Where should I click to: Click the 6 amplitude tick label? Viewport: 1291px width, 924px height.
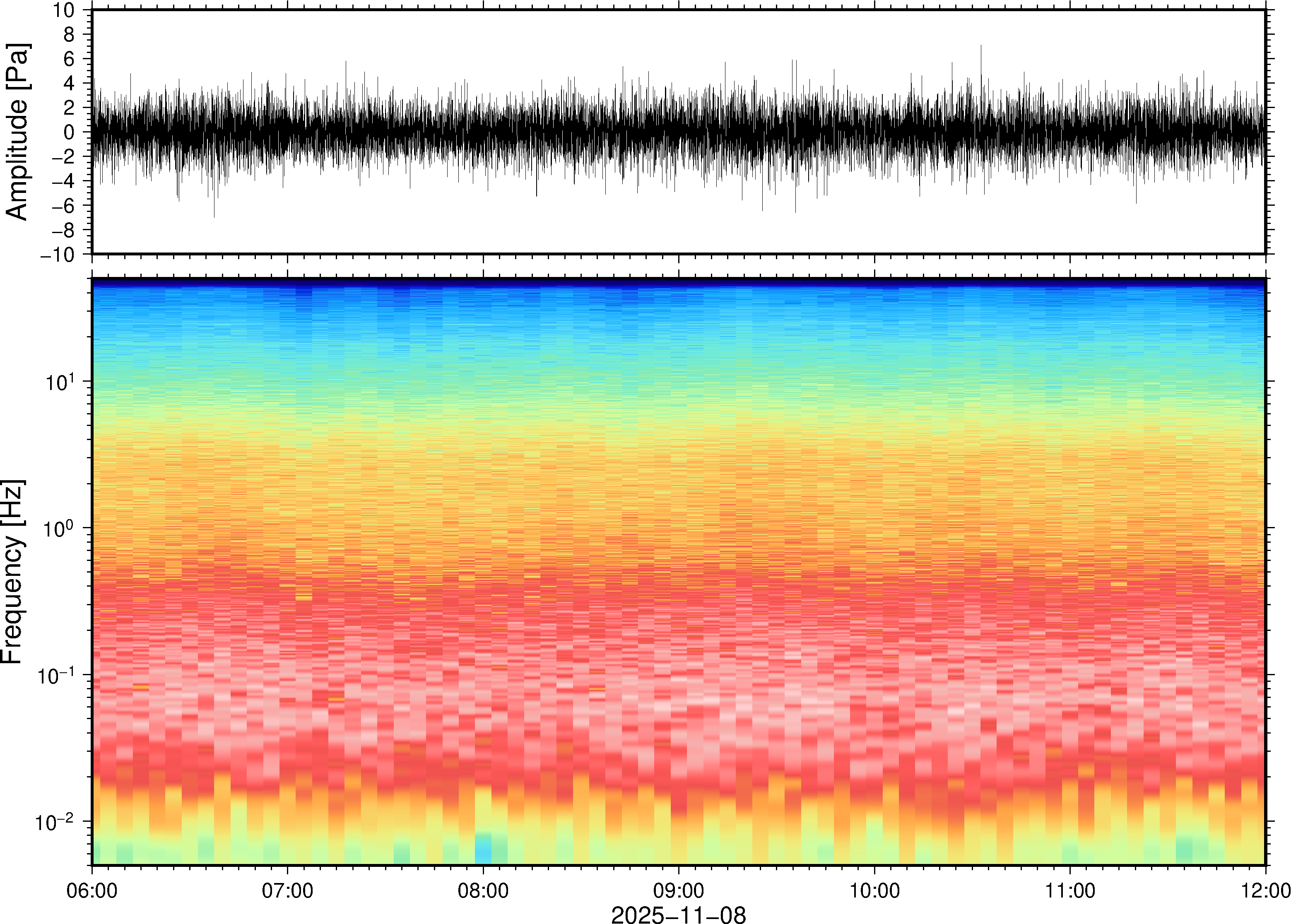click(69, 59)
